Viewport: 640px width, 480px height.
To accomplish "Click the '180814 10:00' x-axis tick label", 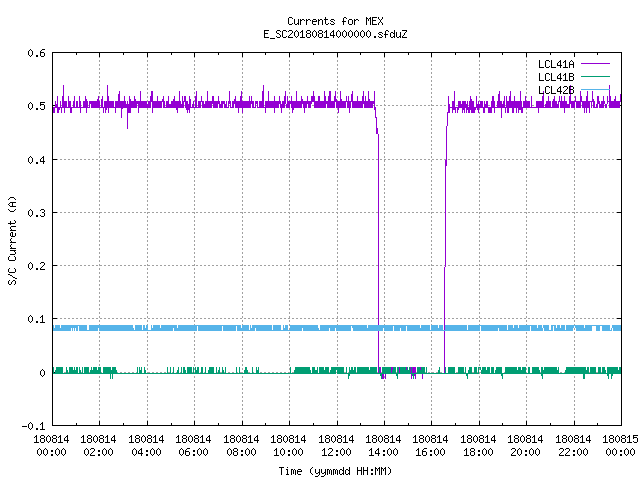I will pos(288,446).
